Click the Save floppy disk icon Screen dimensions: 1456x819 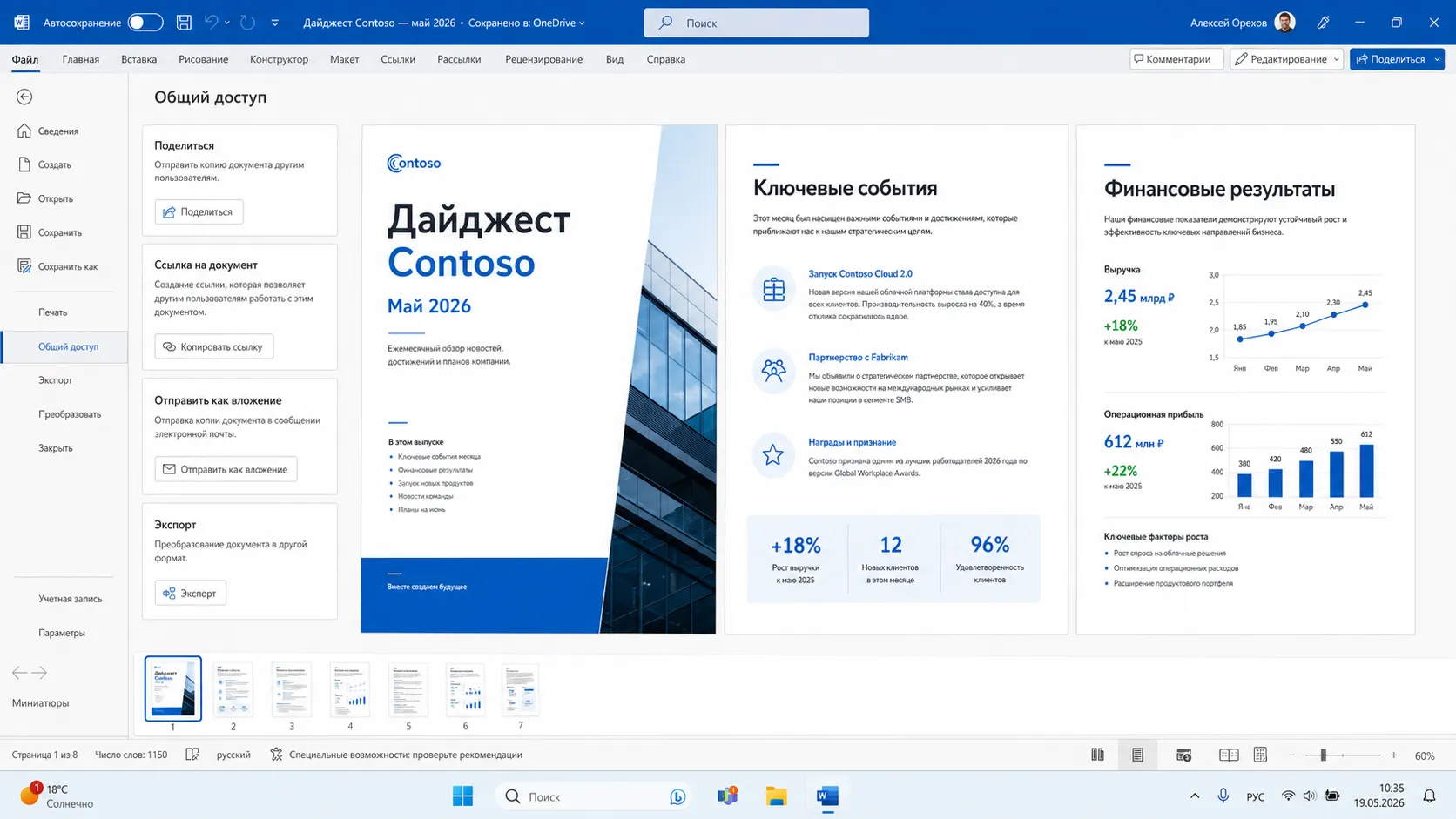(x=184, y=23)
